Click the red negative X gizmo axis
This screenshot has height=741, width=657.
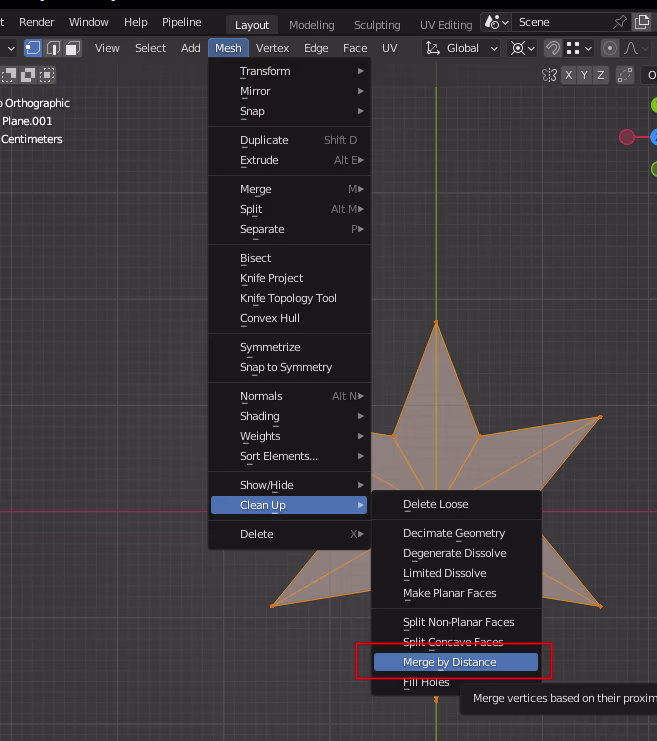[x=627, y=137]
